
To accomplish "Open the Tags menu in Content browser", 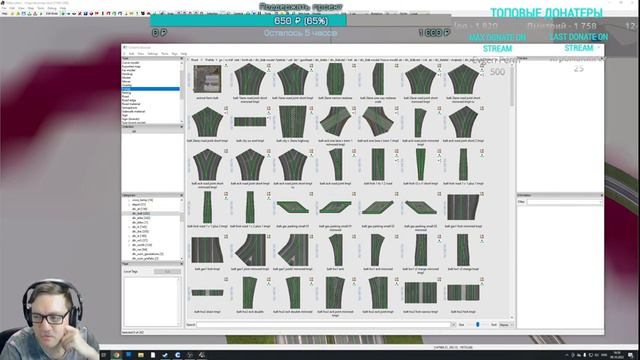I will point(174,53).
